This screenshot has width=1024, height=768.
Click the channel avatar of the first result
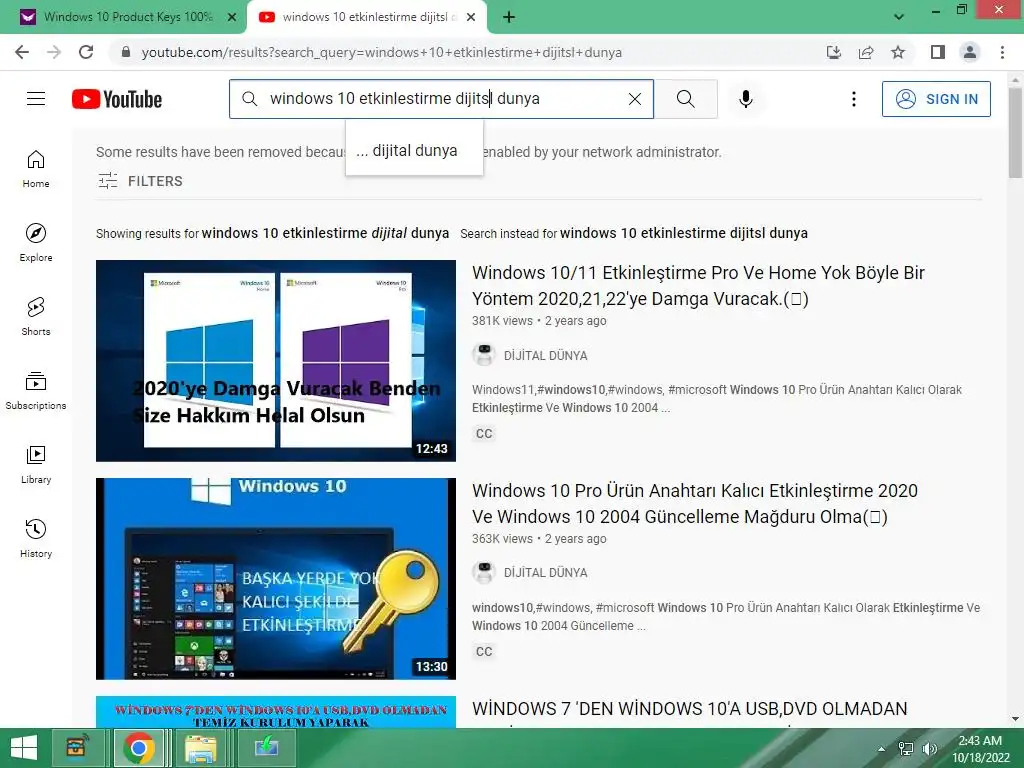coord(484,355)
